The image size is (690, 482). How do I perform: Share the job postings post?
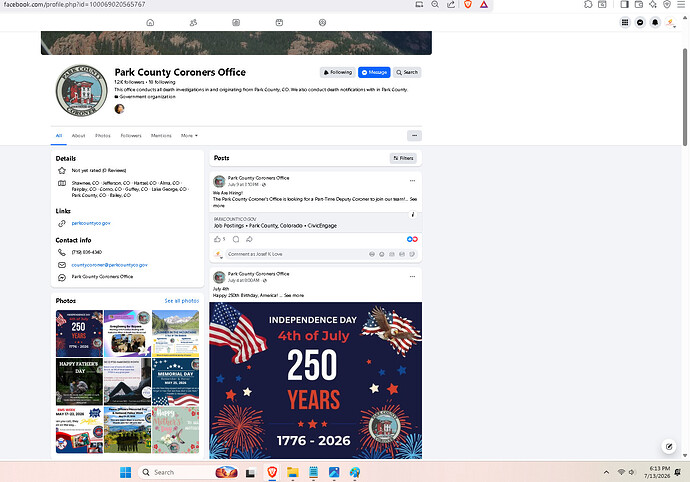point(249,239)
